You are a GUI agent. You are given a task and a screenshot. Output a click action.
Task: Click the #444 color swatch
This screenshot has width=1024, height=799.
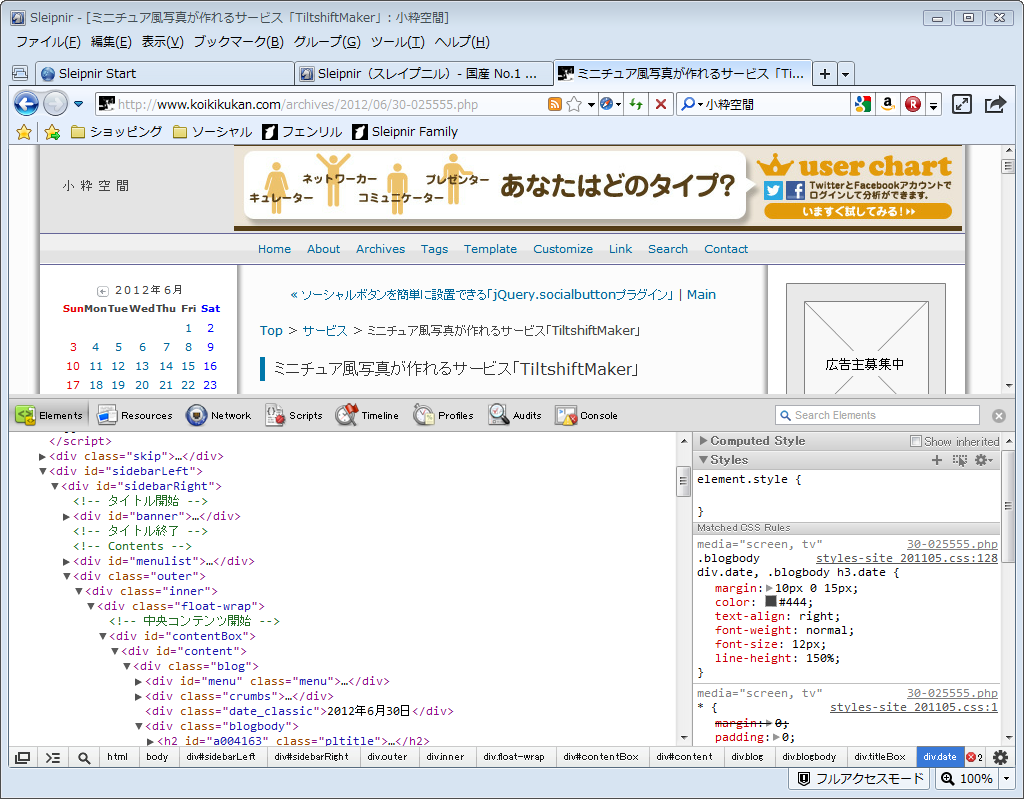(771, 602)
